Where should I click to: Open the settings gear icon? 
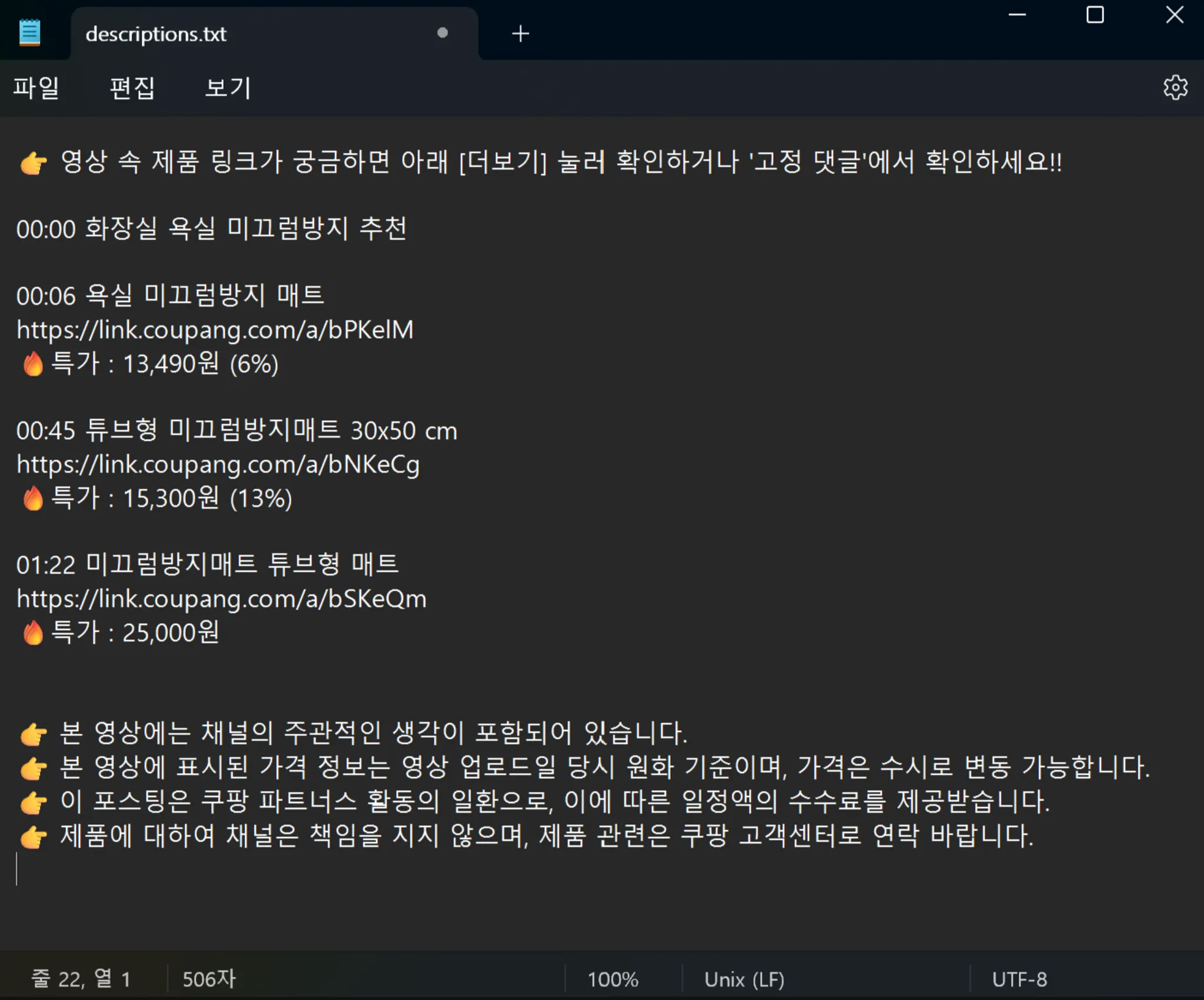coord(1175,88)
